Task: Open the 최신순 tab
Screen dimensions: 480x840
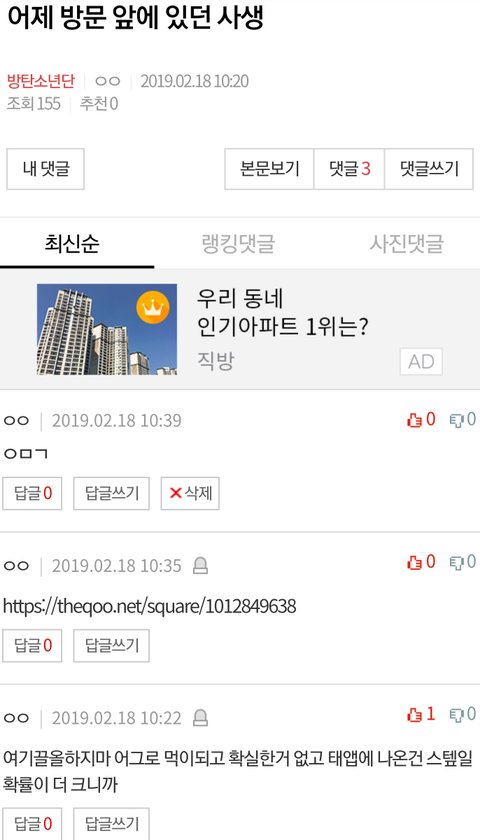Action: [72, 244]
